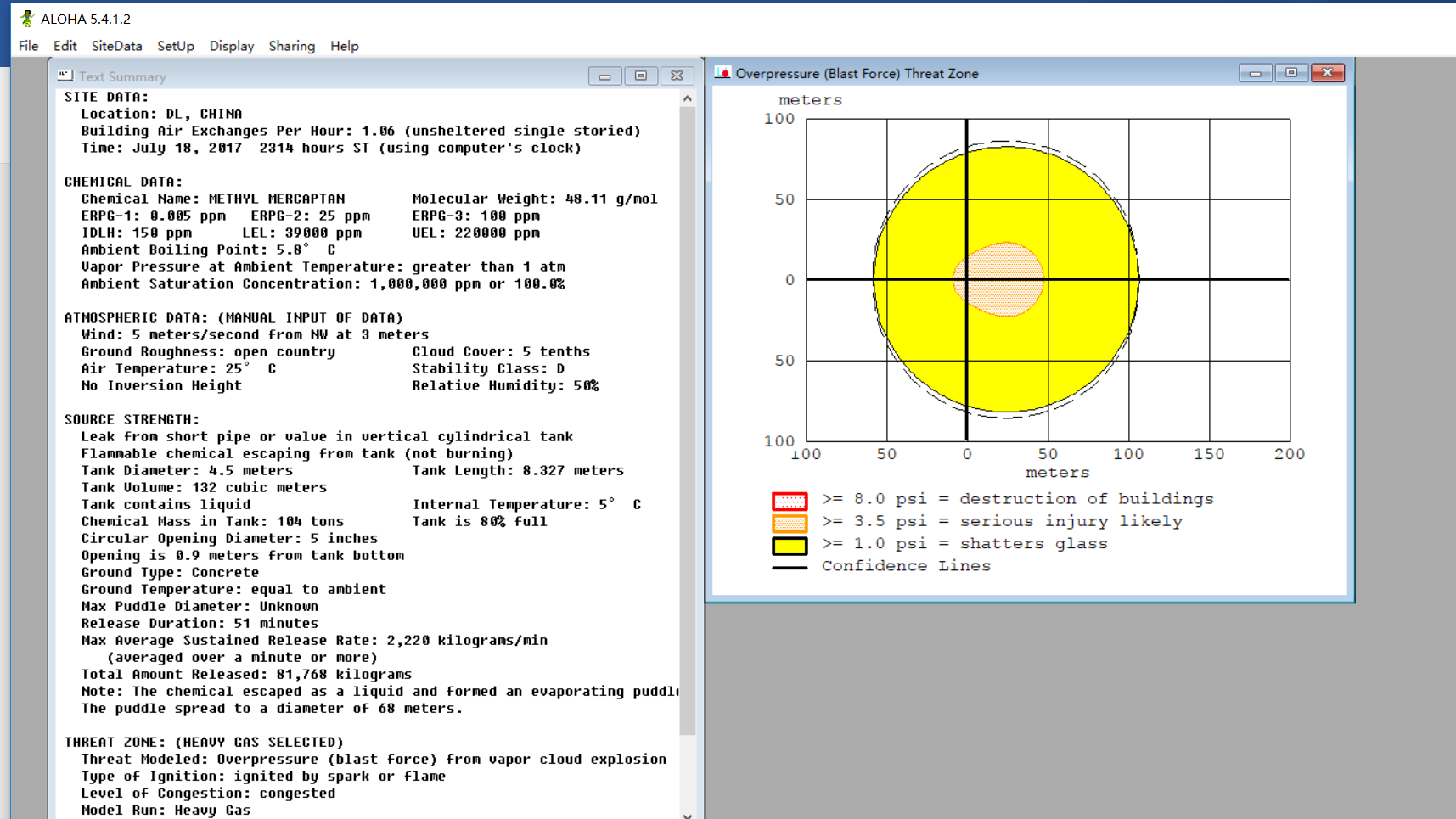Open the Help menu
This screenshot has height=819, width=1456.
coord(344,46)
